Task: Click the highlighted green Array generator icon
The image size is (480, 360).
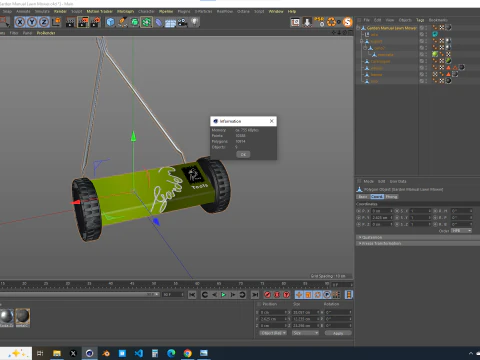Action: [146, 22]
